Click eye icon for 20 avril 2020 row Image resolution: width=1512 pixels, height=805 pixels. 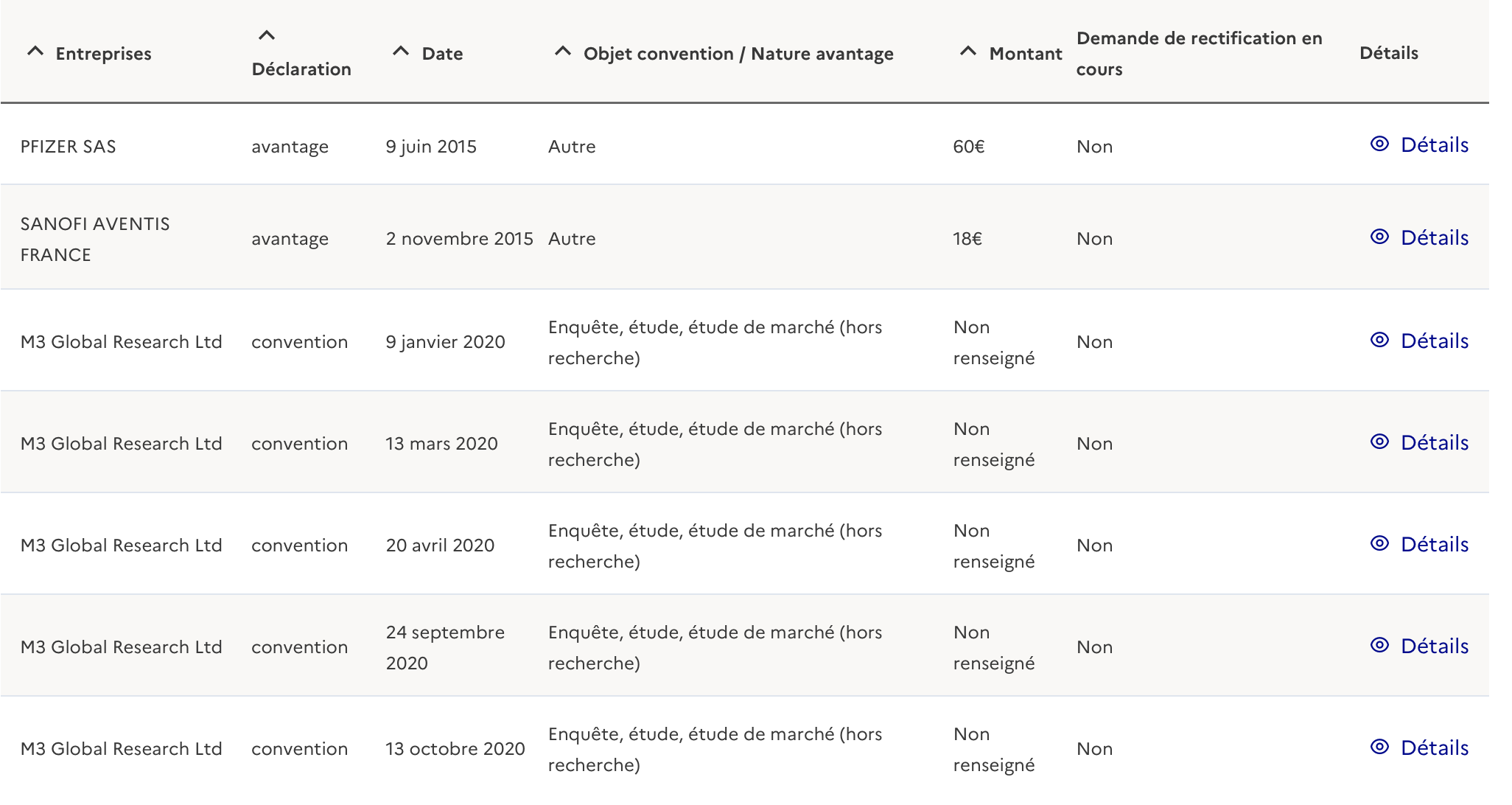1379,543
